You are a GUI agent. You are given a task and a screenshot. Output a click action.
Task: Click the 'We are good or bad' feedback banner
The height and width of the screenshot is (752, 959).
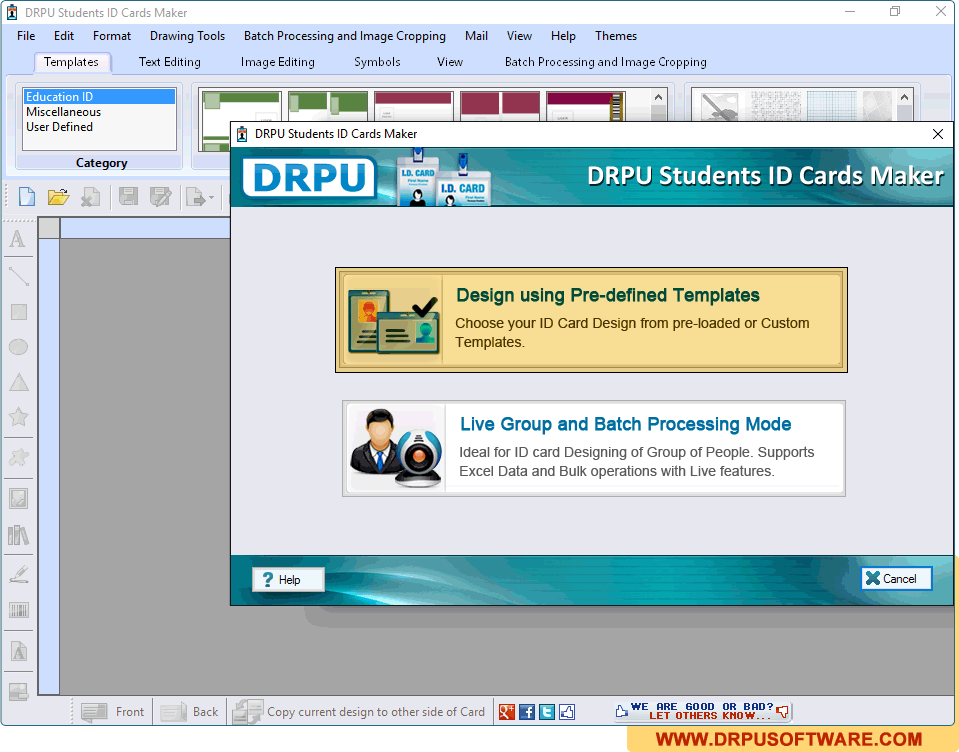click(x=703, y=711)
